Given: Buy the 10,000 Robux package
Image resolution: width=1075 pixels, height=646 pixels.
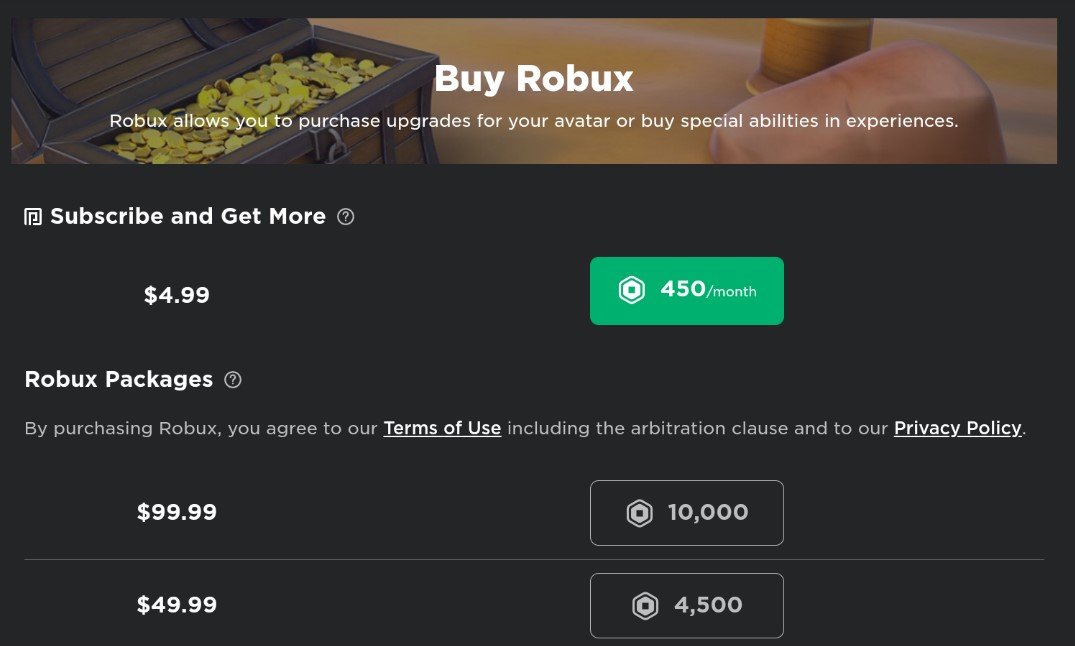Looking at the screenshot, I should pos(687,513).
